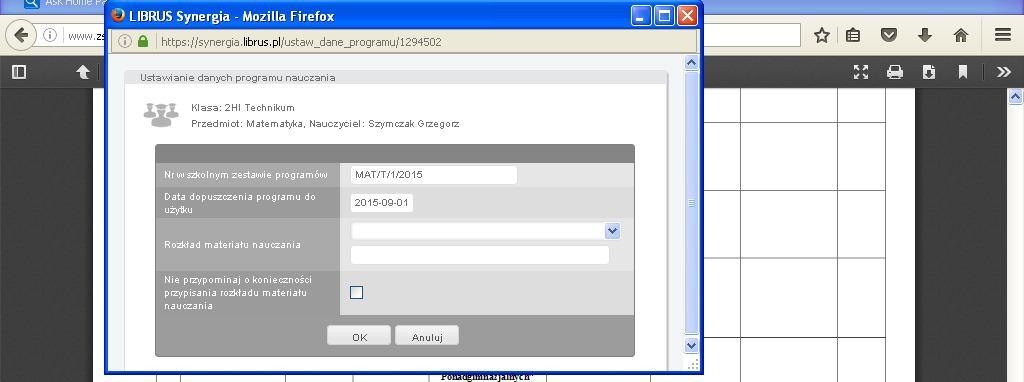Screen dimensions: 1024x382
Task: Click the 'Klasa: 2HI Technikum' text
Action: 243,108
